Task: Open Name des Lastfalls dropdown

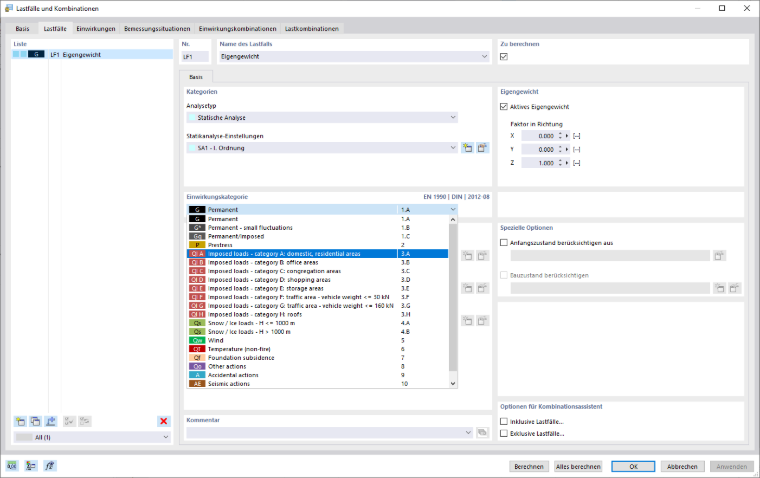Action: coord(484,57)
